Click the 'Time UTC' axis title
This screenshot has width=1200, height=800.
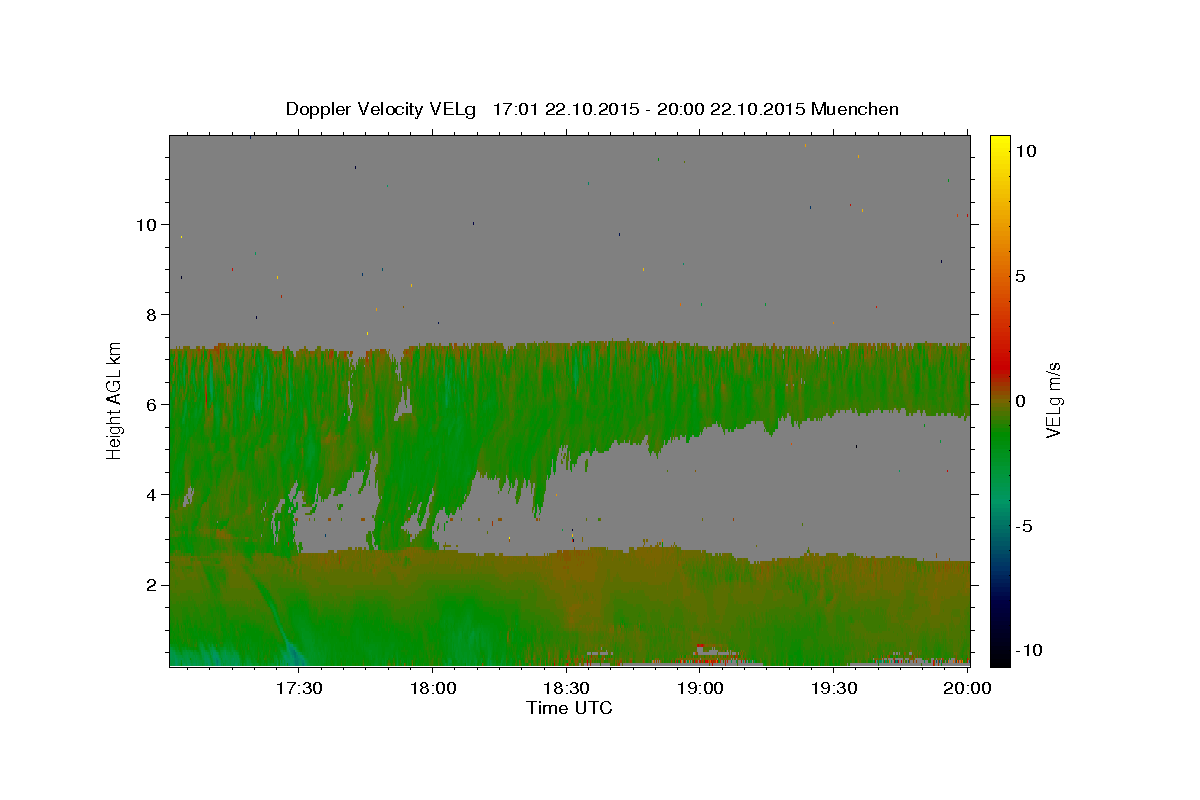click(x=569, y=708)
